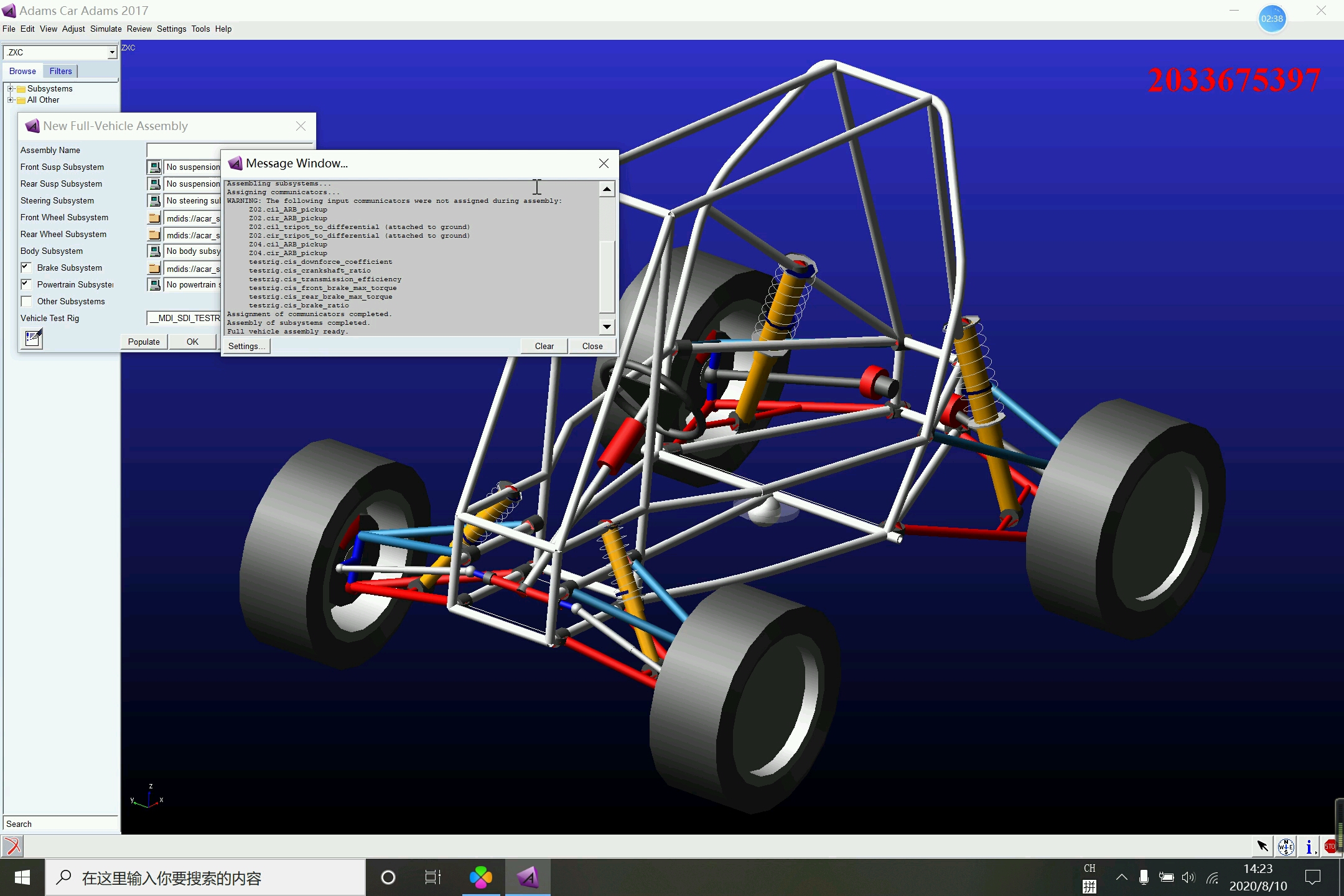Open the View menu

point(49,29)
